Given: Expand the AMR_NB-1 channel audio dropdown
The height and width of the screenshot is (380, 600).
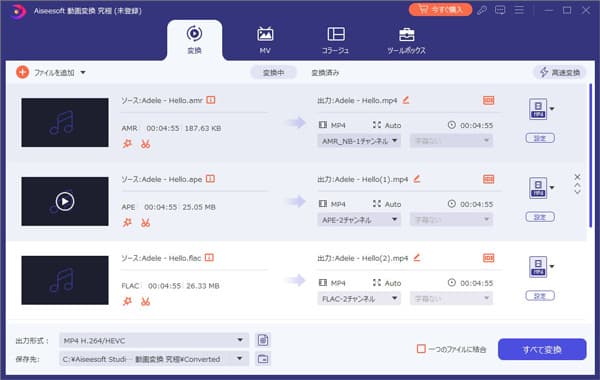Looking at the screenshot, I should (x=359, y=141).
